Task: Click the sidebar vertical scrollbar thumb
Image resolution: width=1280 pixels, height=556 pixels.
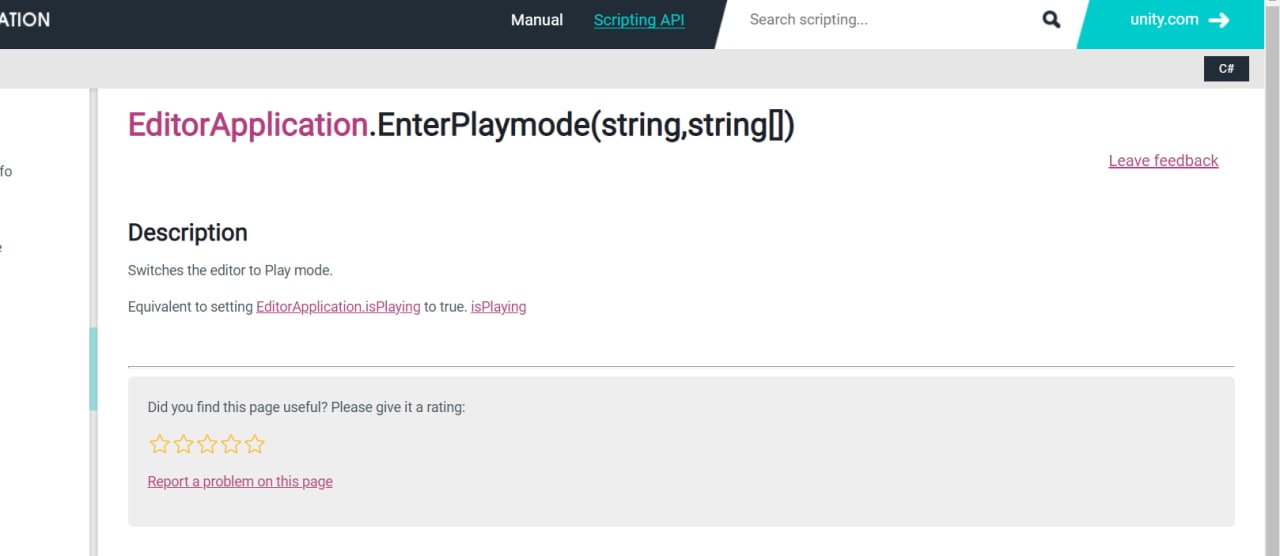Action: click(94, 369)
